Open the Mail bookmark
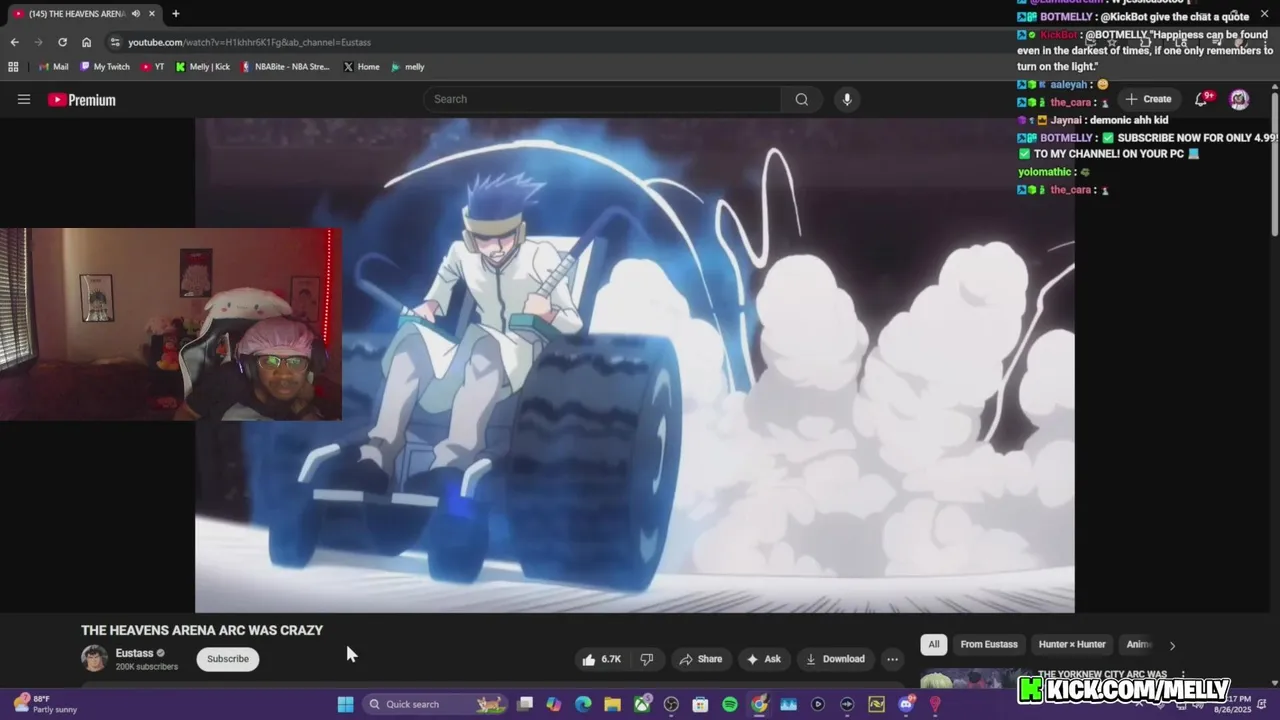The width and height of the screenshot is (1280, 720). tap(54, 67)
